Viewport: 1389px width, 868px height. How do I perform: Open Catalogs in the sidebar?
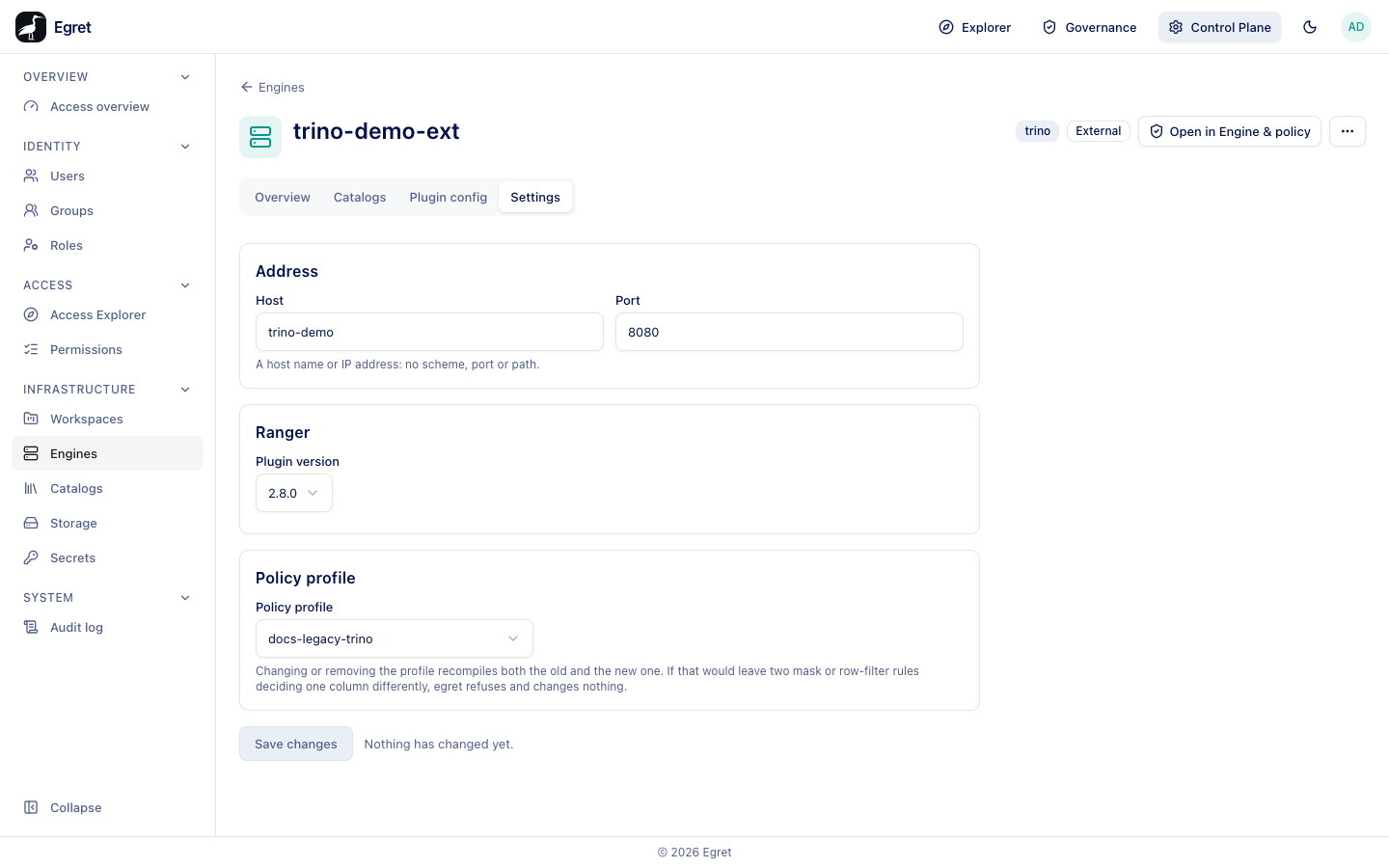tap(107, 488)
